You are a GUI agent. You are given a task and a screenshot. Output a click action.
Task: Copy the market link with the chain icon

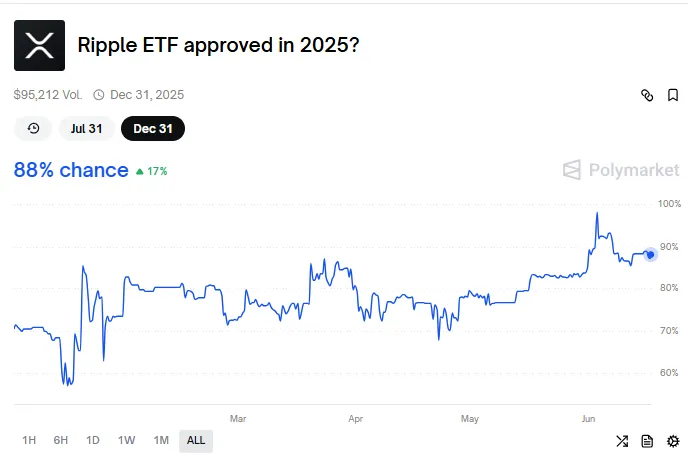coord(646,95)
